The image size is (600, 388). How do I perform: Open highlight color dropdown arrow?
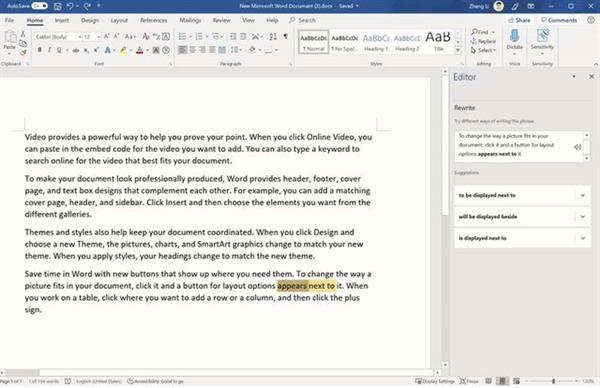coord(130,51)
